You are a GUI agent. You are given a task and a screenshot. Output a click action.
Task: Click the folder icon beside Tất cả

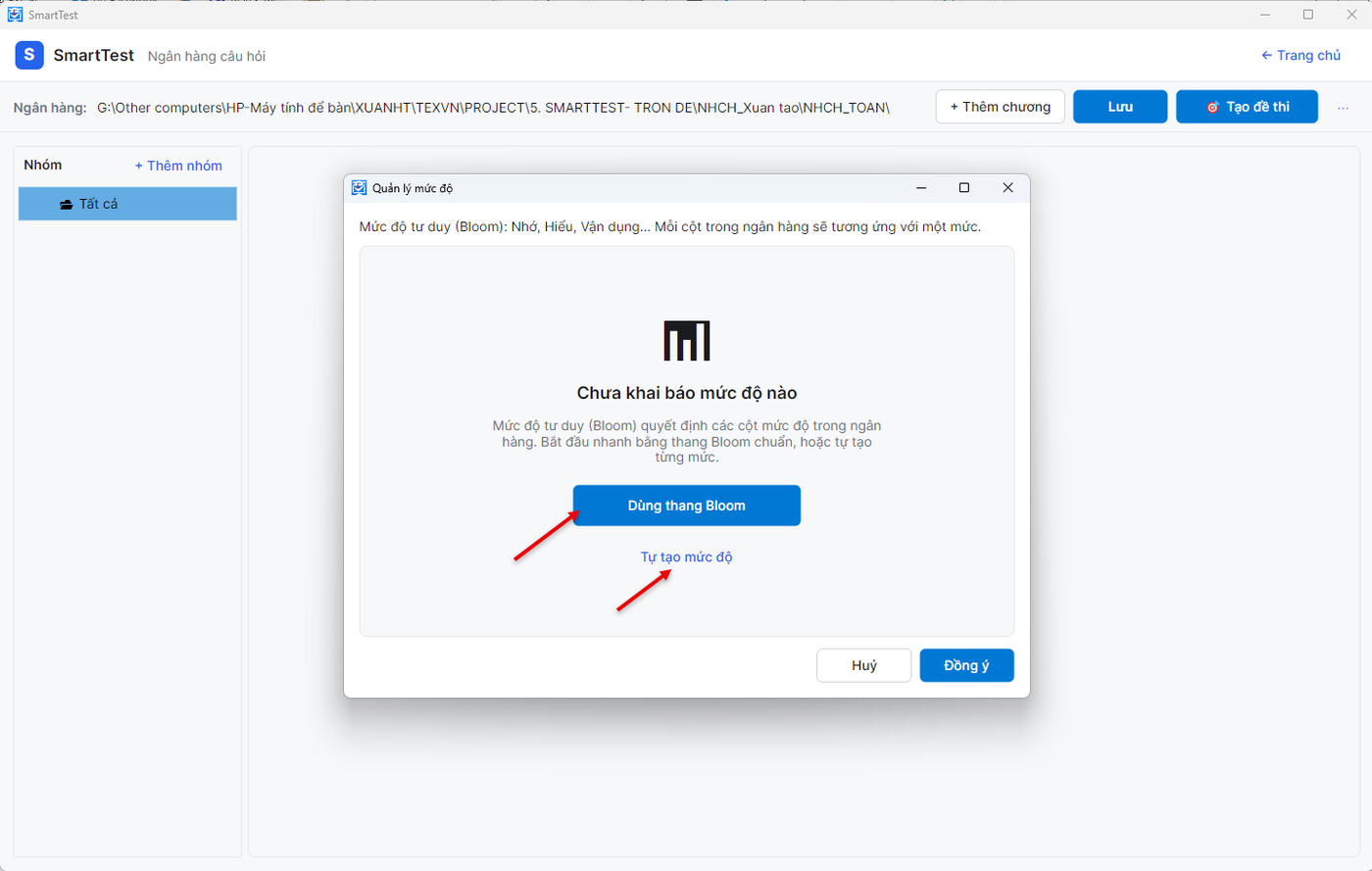[66, 205]
